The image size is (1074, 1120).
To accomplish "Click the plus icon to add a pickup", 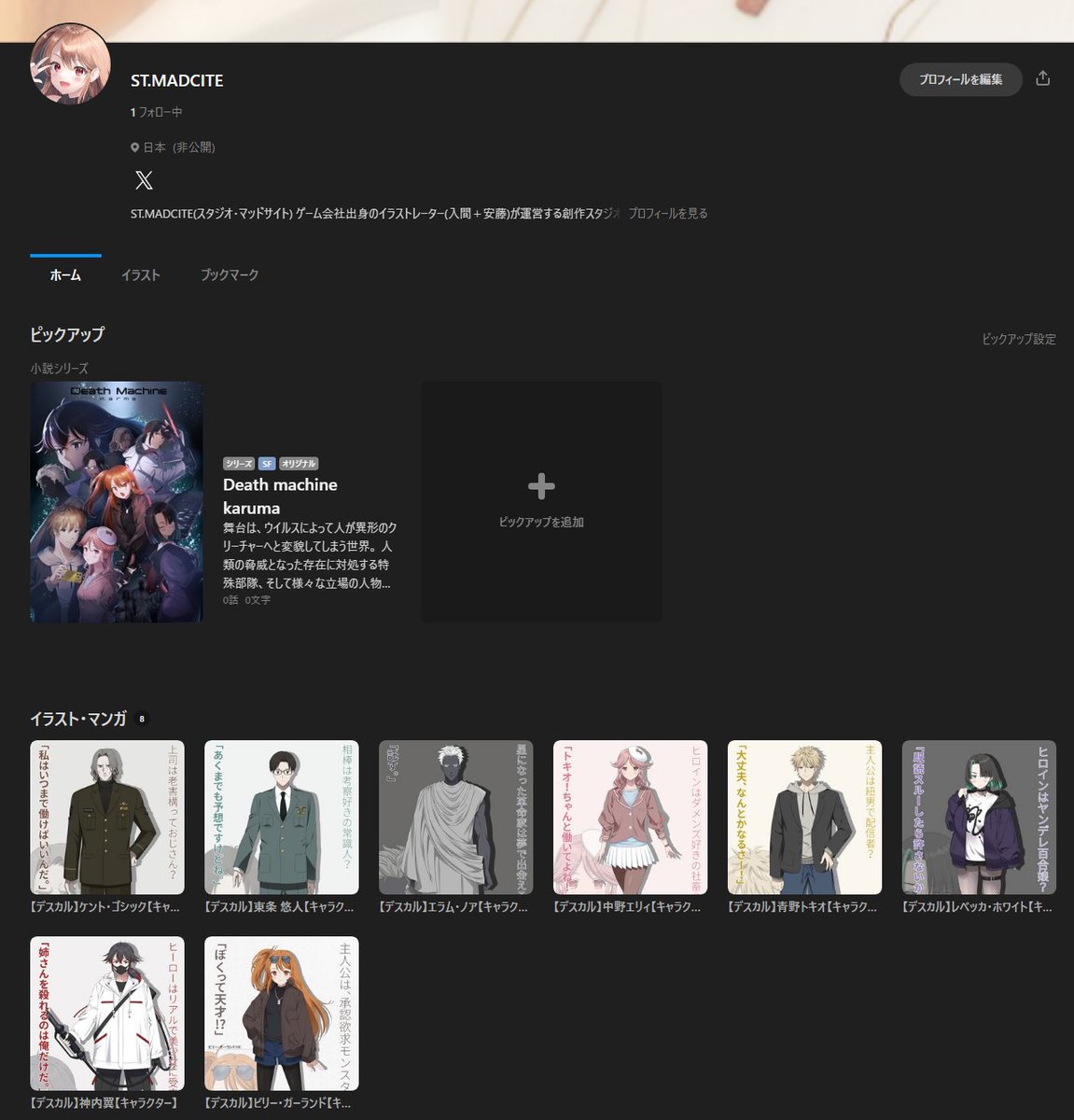I will point(541,486).
